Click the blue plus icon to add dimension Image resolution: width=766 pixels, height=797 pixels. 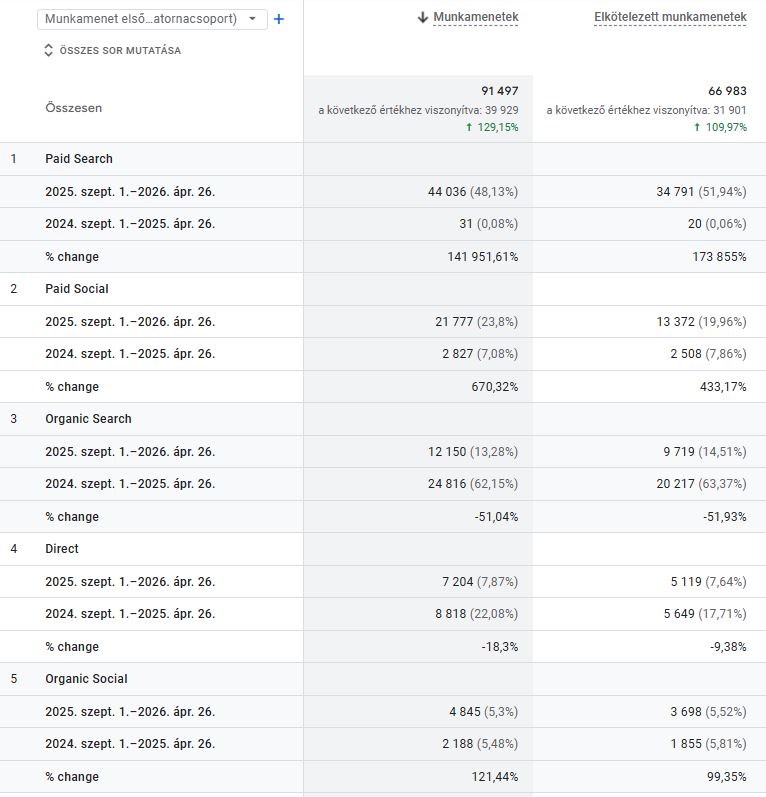coord(279,19)
